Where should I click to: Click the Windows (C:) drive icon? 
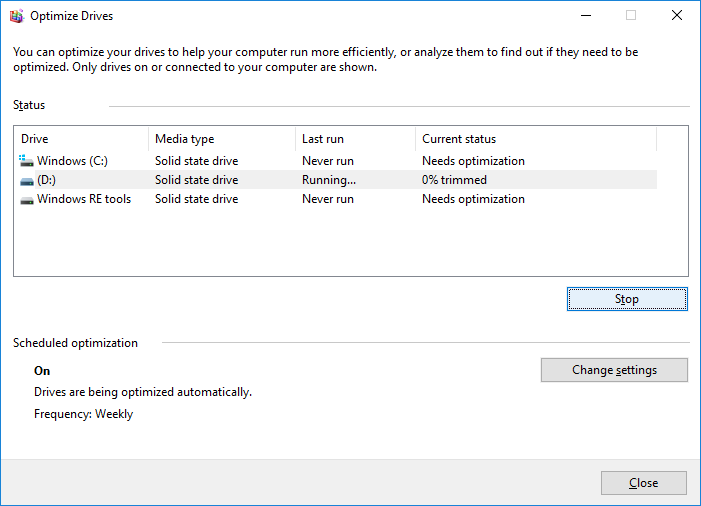click(26, 160)
